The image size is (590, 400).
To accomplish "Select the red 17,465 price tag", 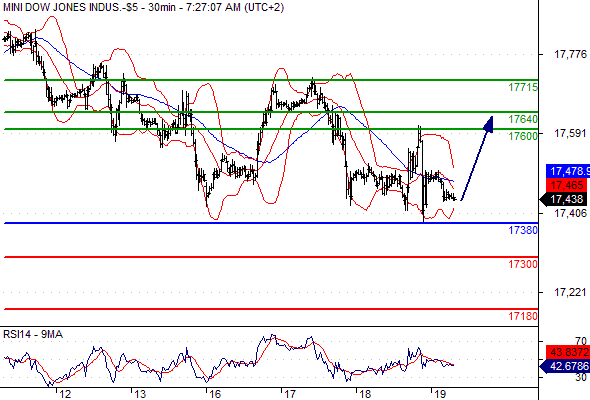I will click(x=566, y=185).
